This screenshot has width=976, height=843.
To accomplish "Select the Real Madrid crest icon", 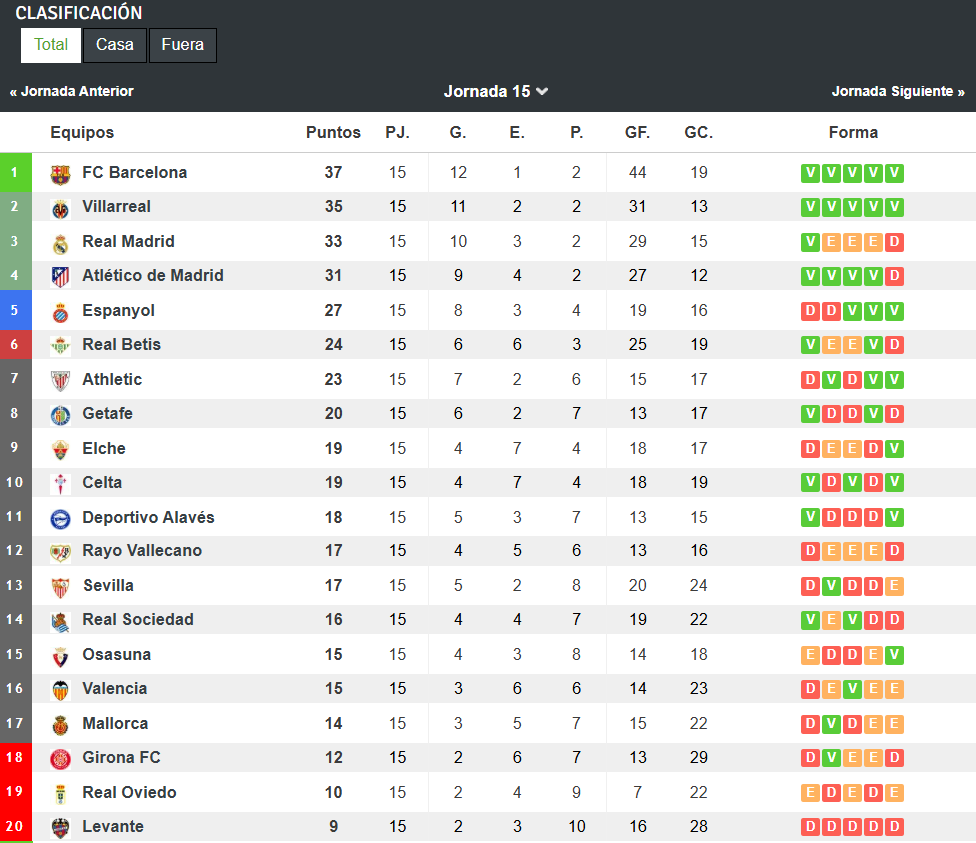I will point(60,244).
